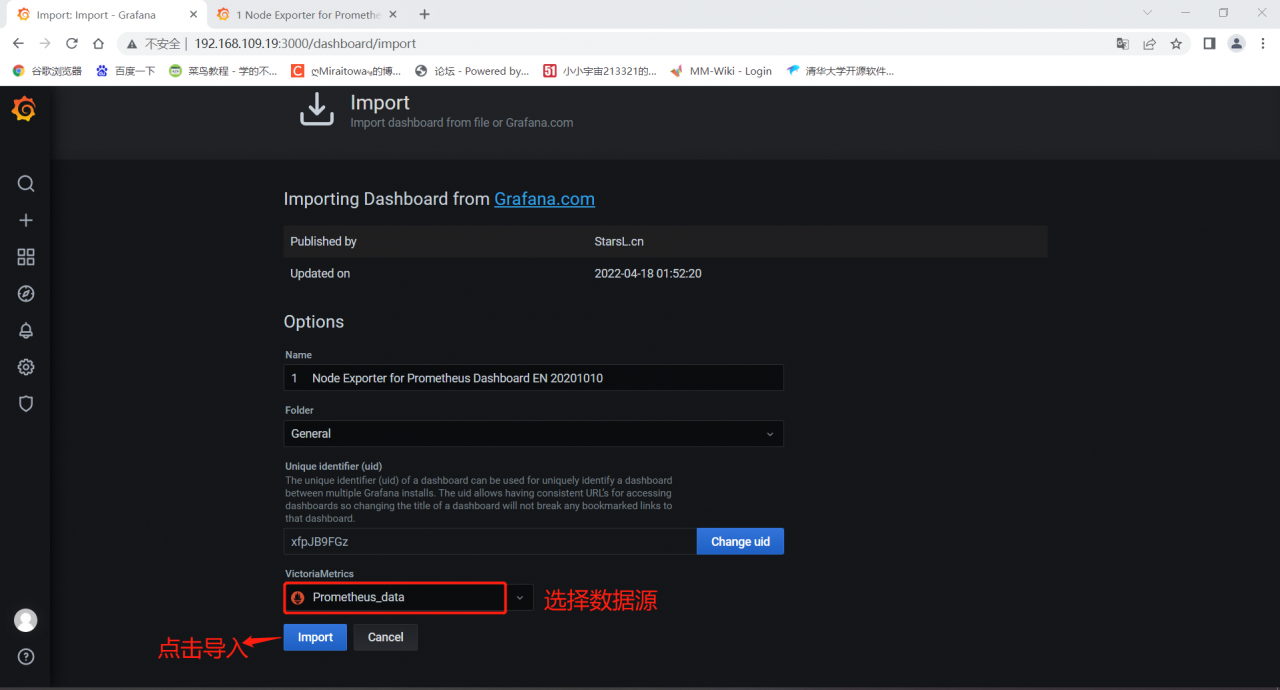
Task: Click the blue Import button
Action: pyautogui.click(x=315, y=637)
